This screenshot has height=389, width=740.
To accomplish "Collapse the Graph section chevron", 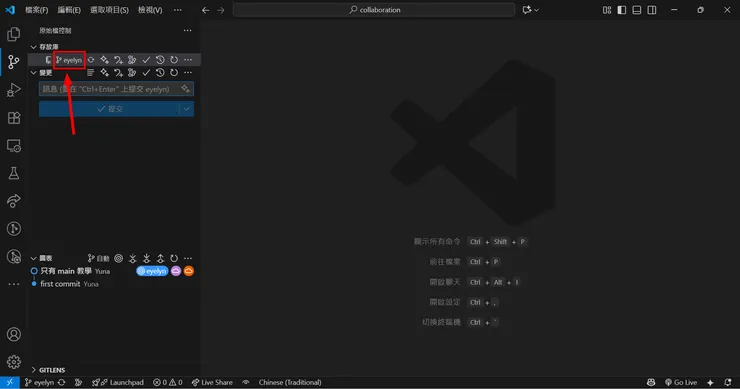I will point(34,258).
